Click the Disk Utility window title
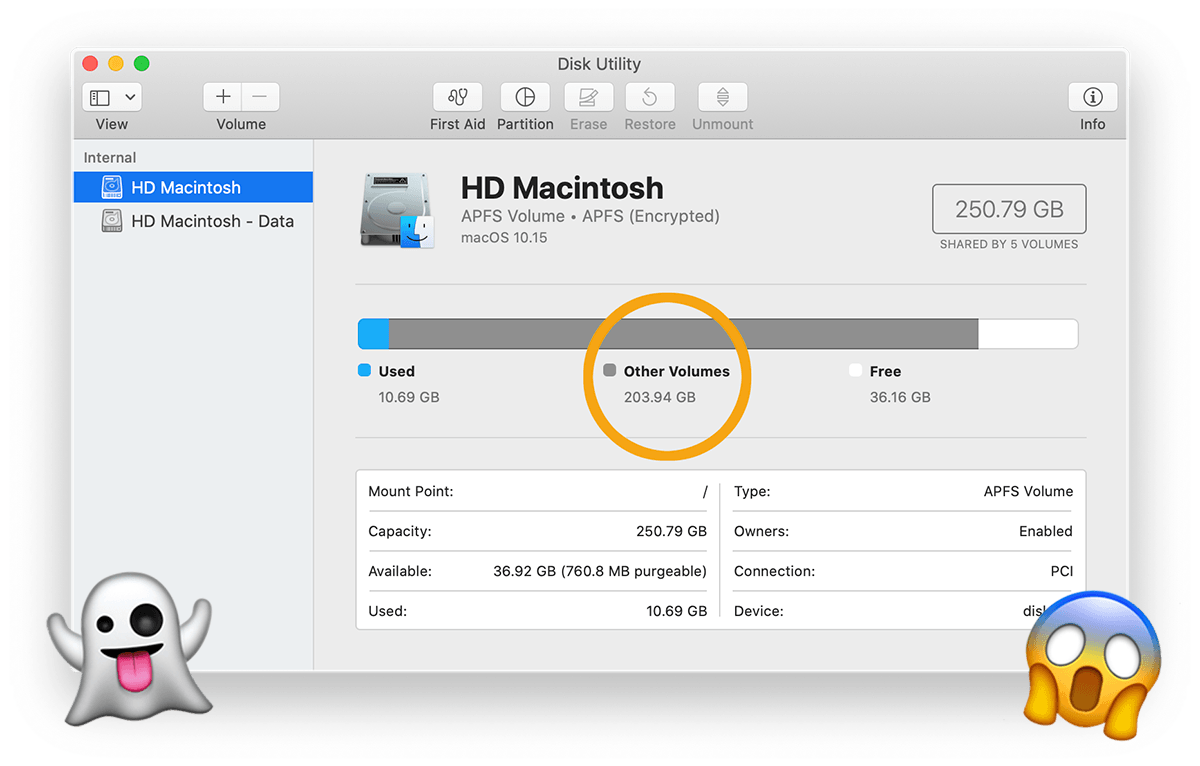 tap(599, 64)
